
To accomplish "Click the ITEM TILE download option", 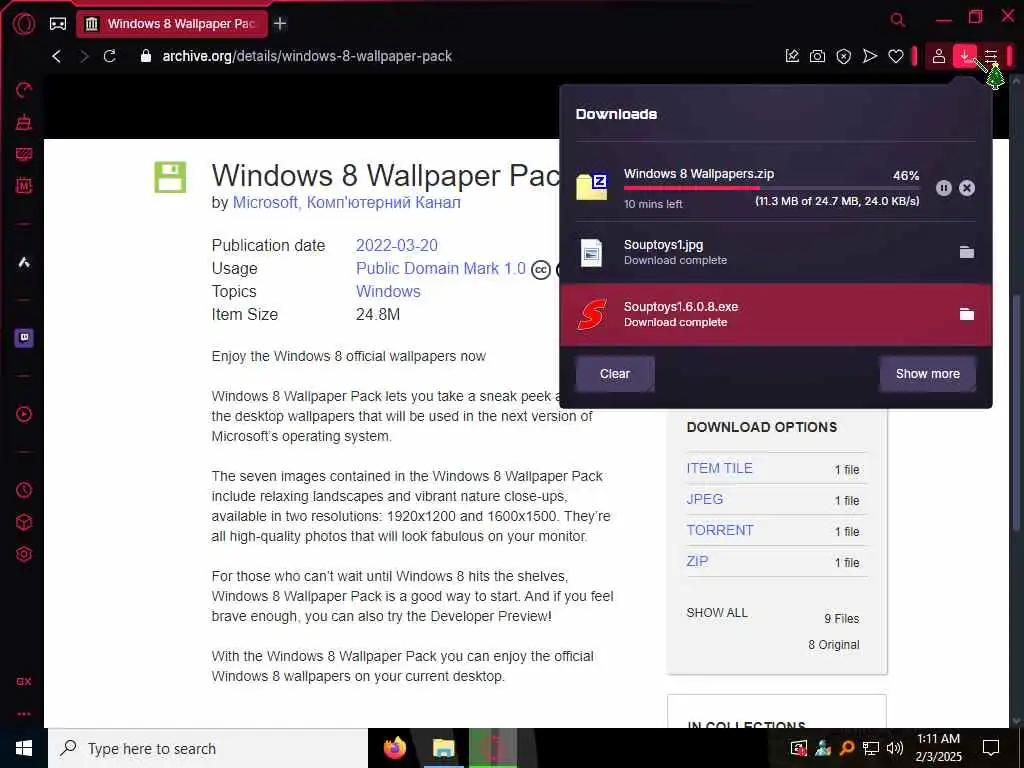I will tap(719, 468).
